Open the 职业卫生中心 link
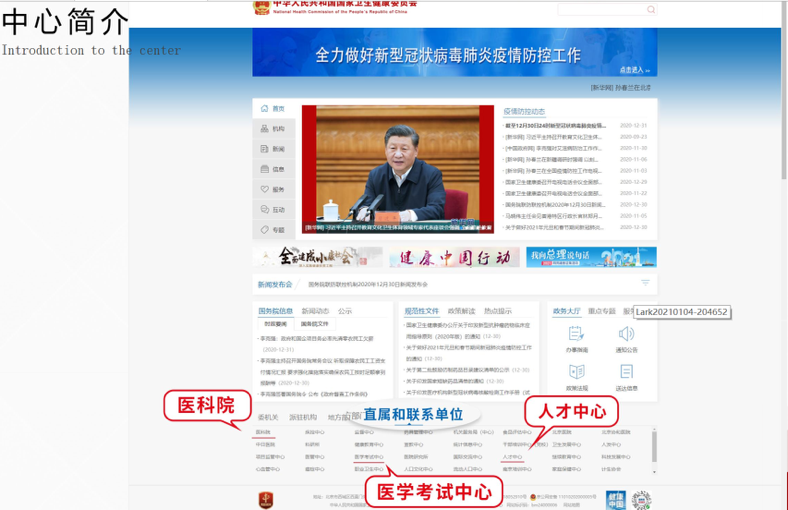Viewport: 788px width, 510px height. point(369,469)
